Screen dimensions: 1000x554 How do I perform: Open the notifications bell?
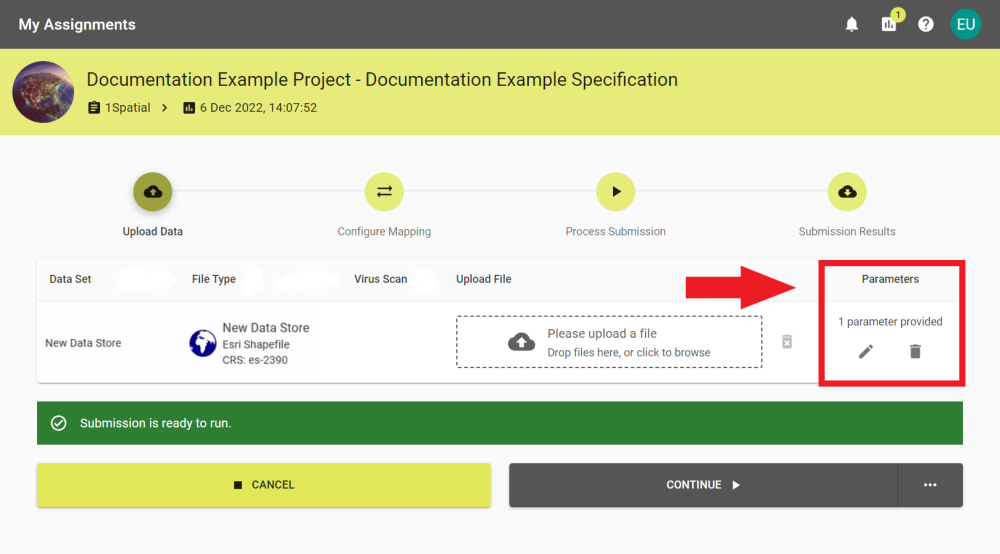851,24
